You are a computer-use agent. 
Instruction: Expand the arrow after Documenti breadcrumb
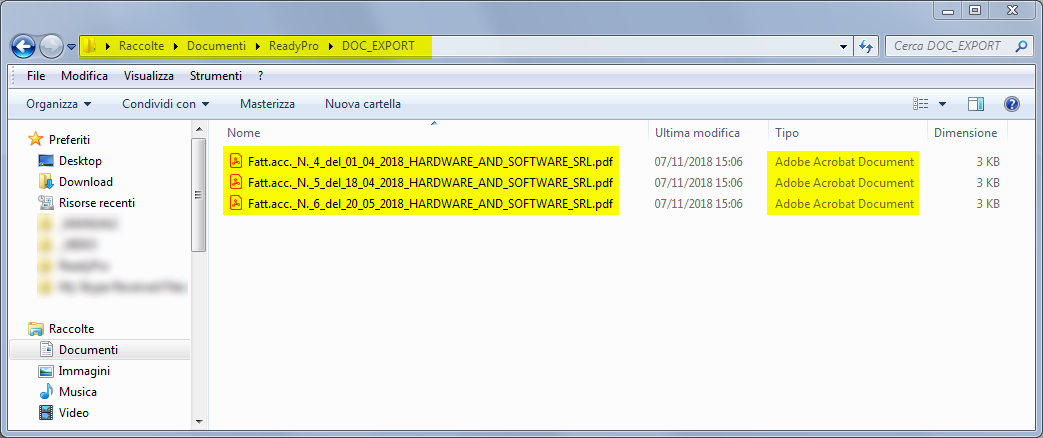tap(258, 47)
